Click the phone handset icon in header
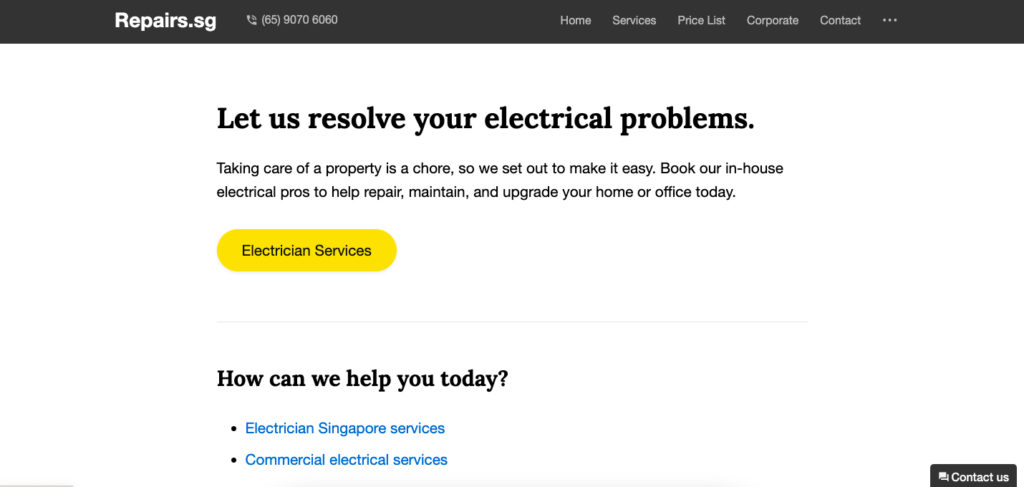The width and height of the screenshot is (1024, 487). pyautogui.click(x=251, y=20)
